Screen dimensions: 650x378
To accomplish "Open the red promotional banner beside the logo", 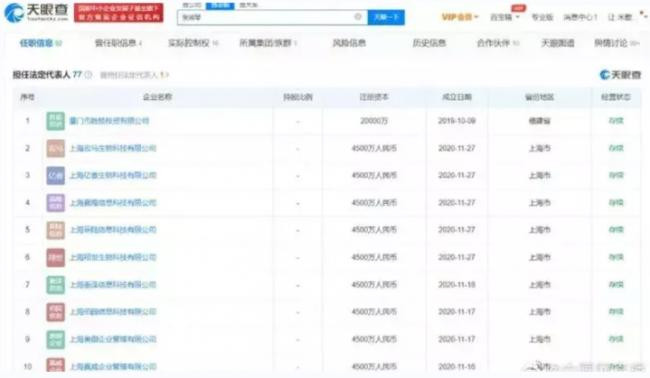I will point(119,12).
